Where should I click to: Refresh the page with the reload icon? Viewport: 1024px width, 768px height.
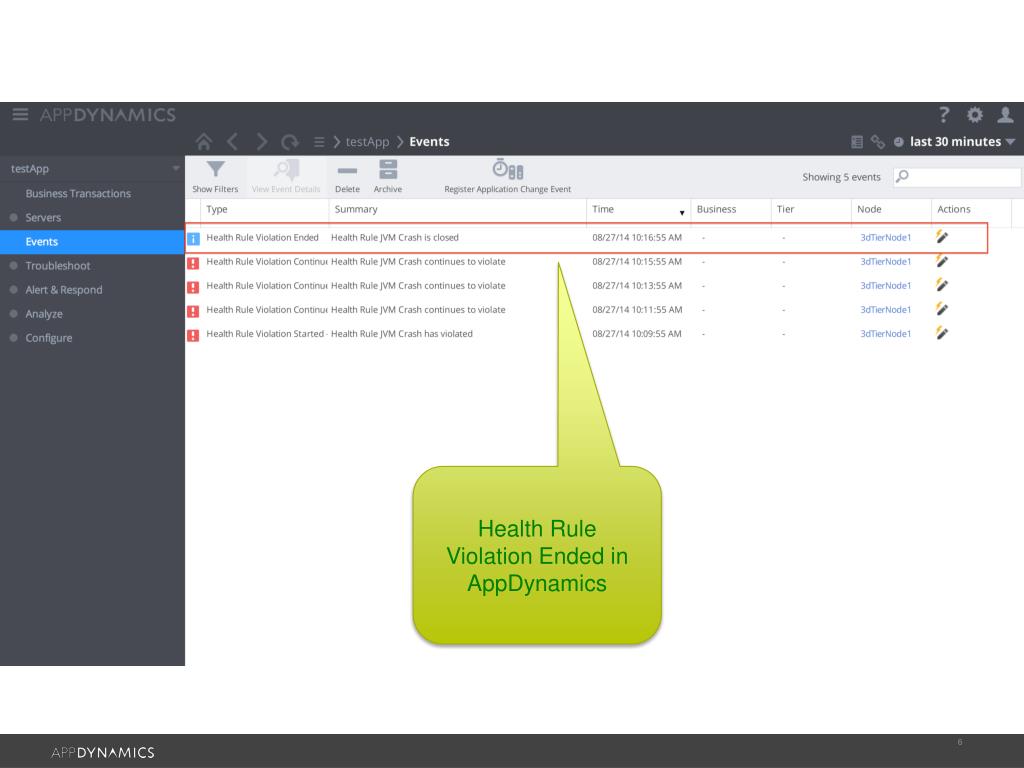tap(290, 142)
